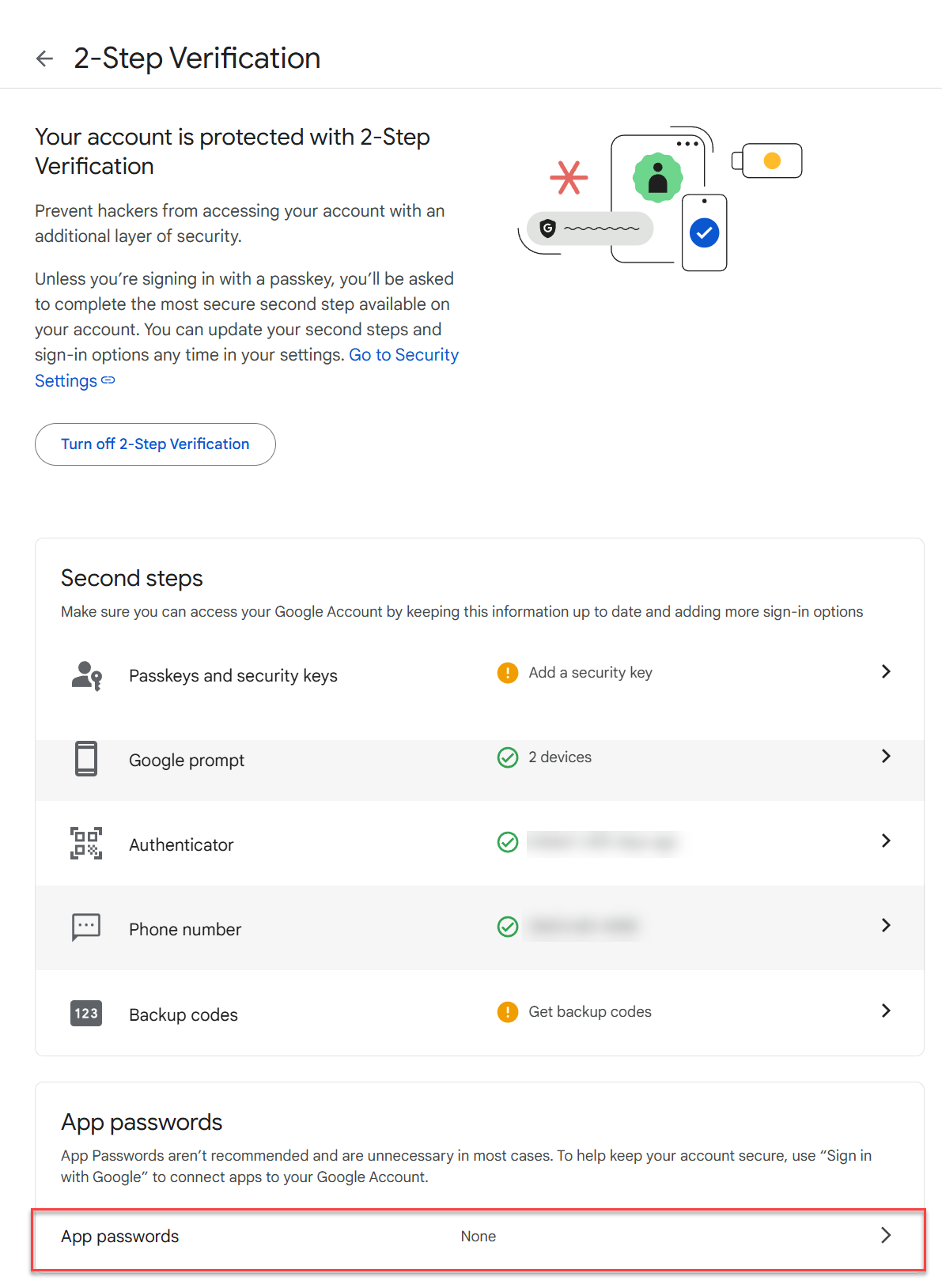Click the 2-Step Verification illustration

point(660,199)
